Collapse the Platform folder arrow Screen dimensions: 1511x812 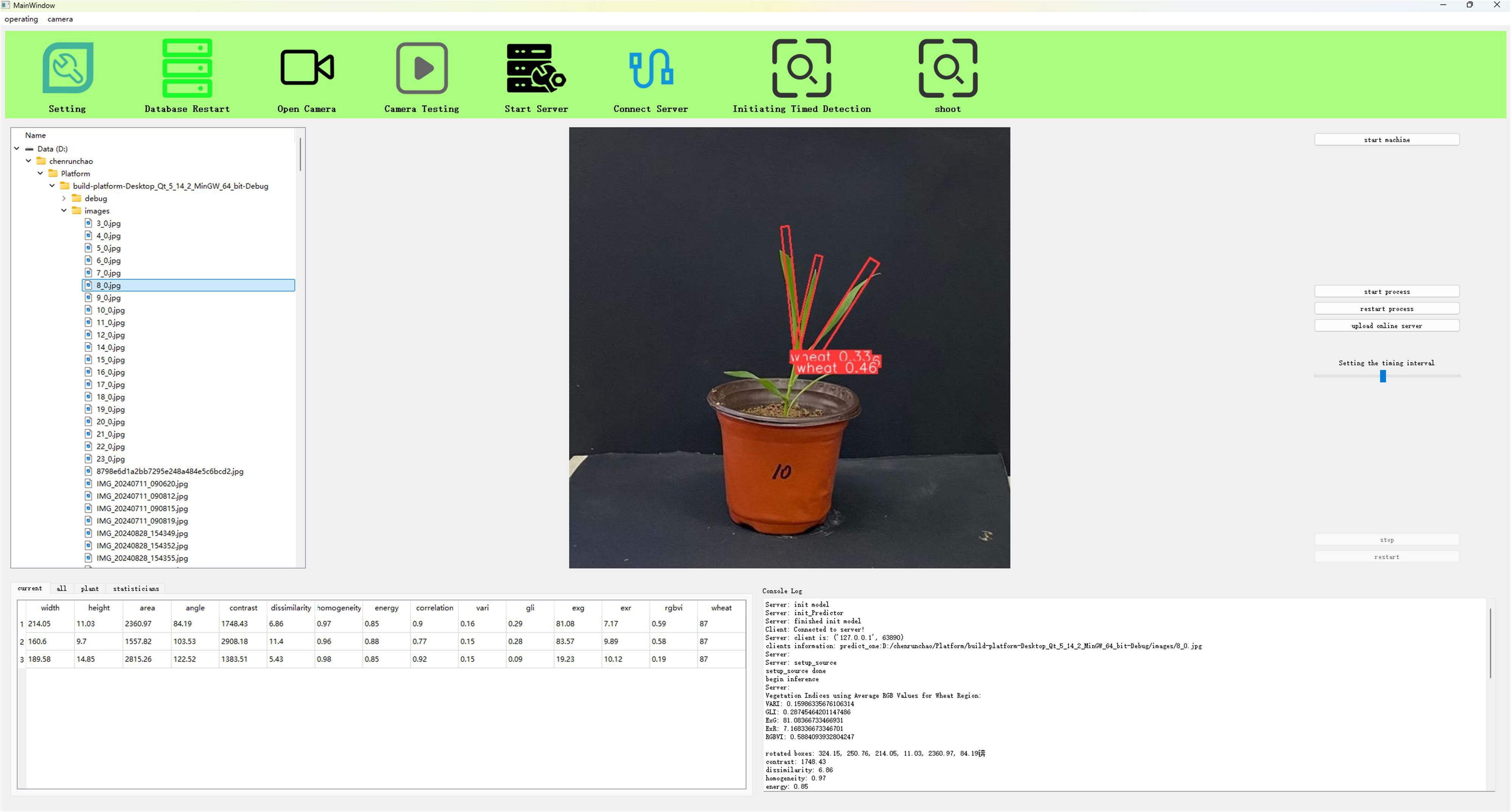point(40,173)
